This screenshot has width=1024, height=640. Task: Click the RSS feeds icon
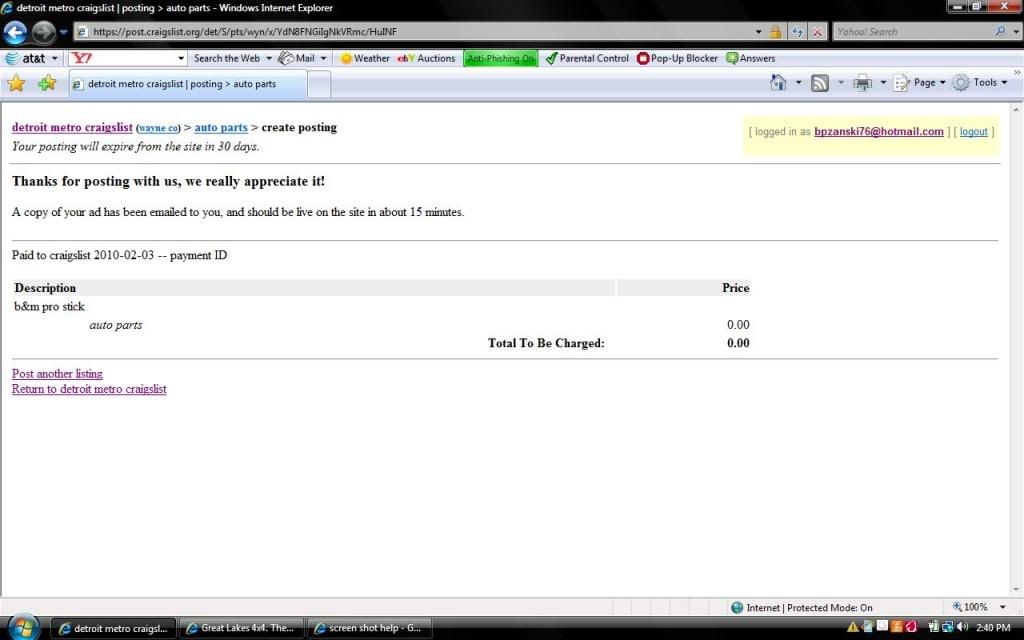point(820,83)
